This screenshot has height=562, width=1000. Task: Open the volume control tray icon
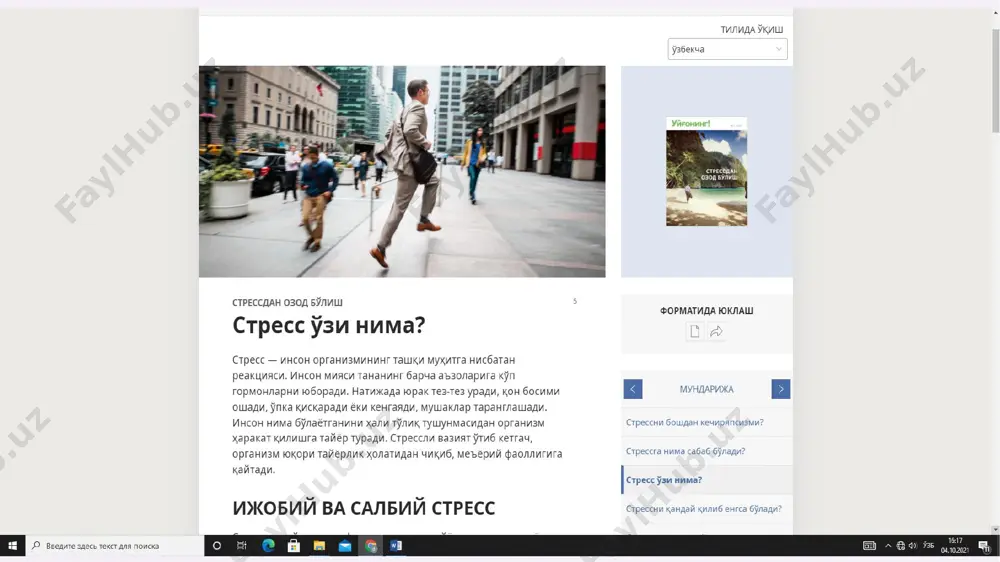pyautogui.click(x=913, y=545)
